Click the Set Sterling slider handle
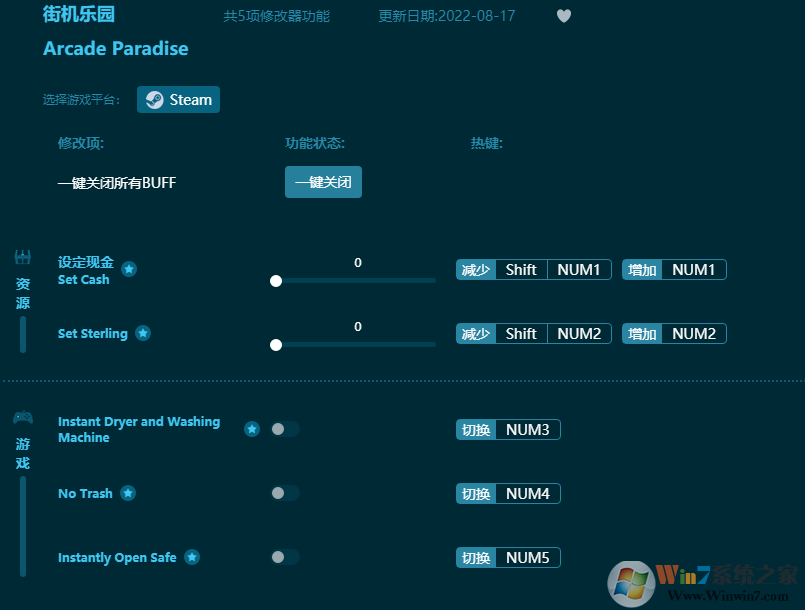The height and width of the screenshot is (610, 805). 276,345
